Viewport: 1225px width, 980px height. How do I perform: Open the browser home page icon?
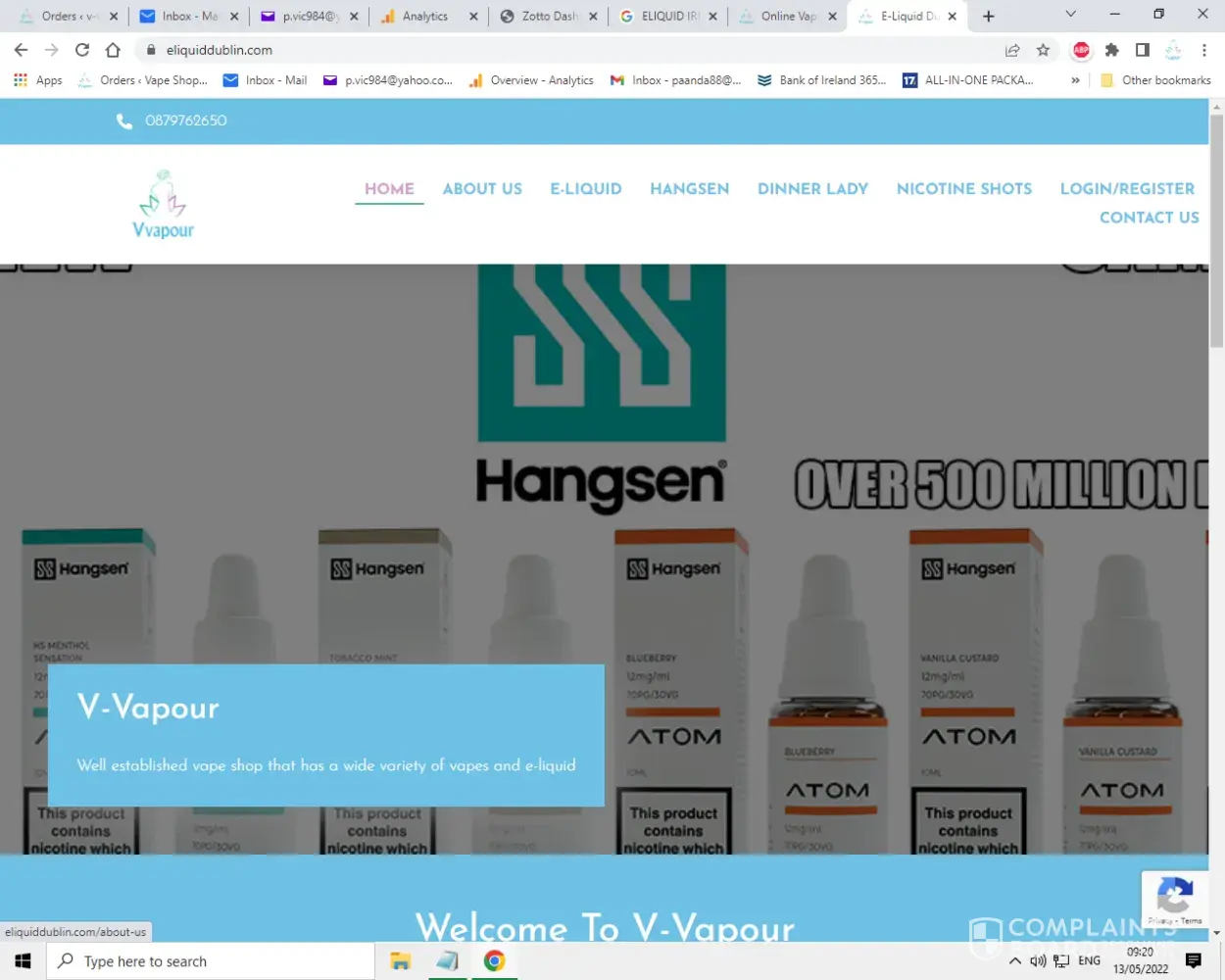coord(113,50)
